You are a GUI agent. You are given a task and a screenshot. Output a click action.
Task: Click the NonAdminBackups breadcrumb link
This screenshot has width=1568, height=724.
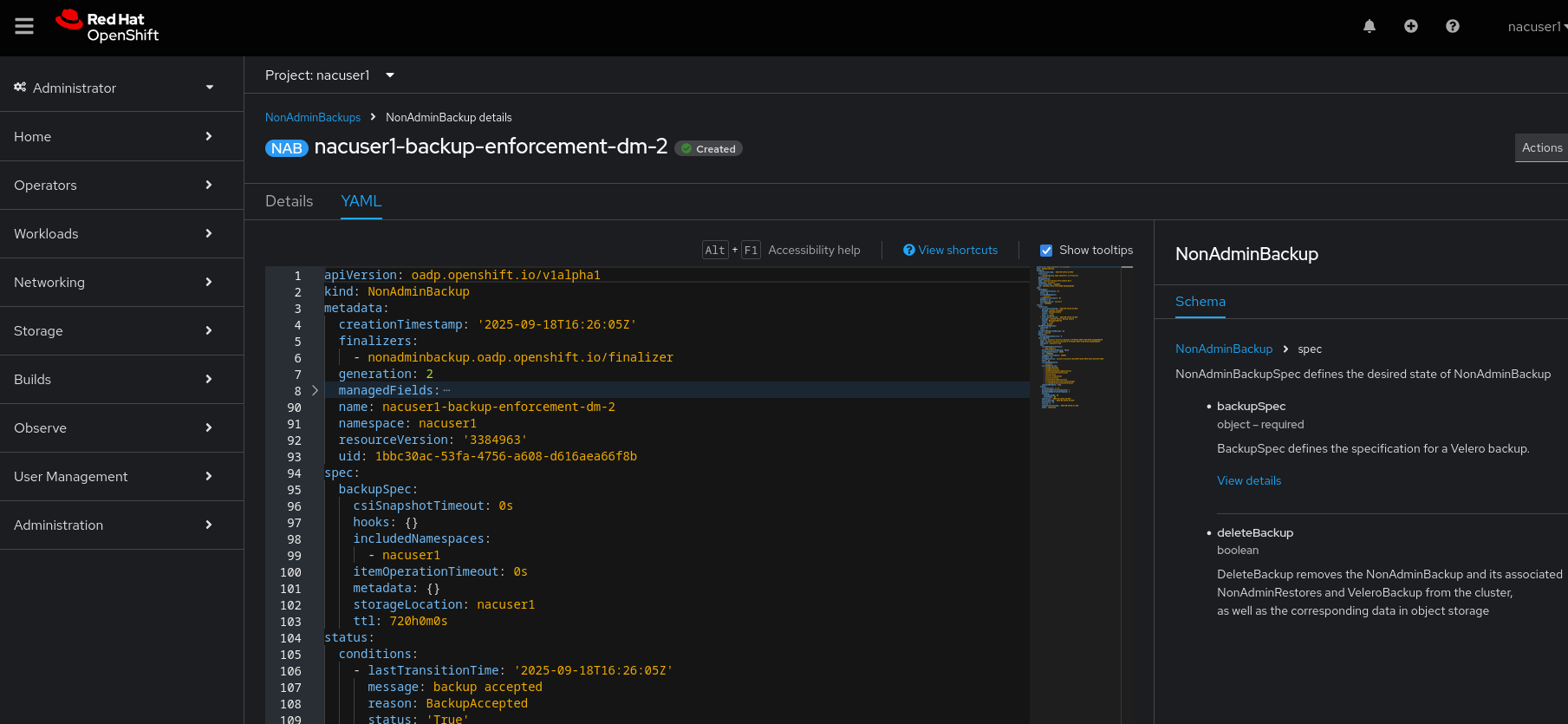pos(313,118)
